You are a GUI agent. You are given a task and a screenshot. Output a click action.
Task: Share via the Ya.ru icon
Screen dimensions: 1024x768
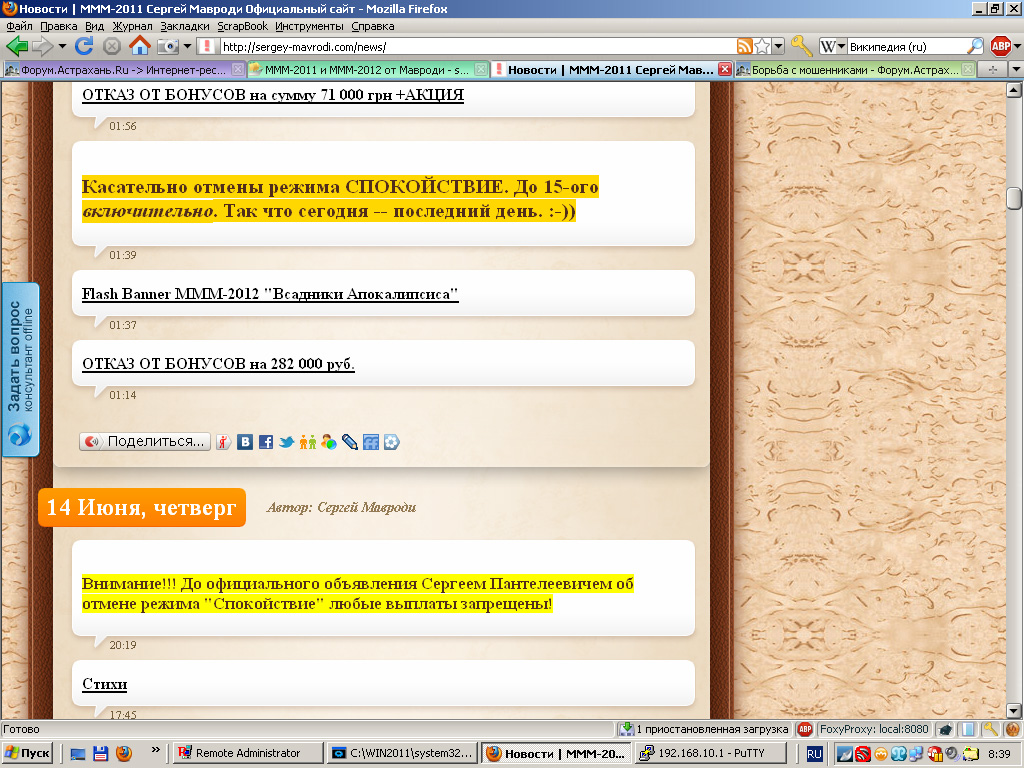click(223, 442)
